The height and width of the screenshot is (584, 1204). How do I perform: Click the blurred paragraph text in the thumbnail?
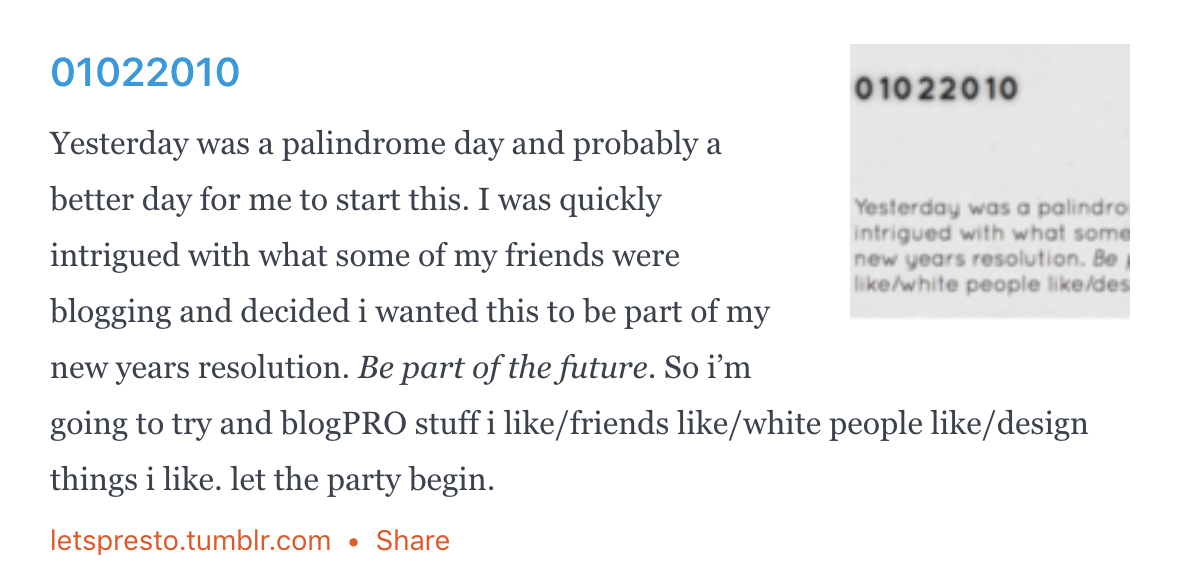point(990,247)
